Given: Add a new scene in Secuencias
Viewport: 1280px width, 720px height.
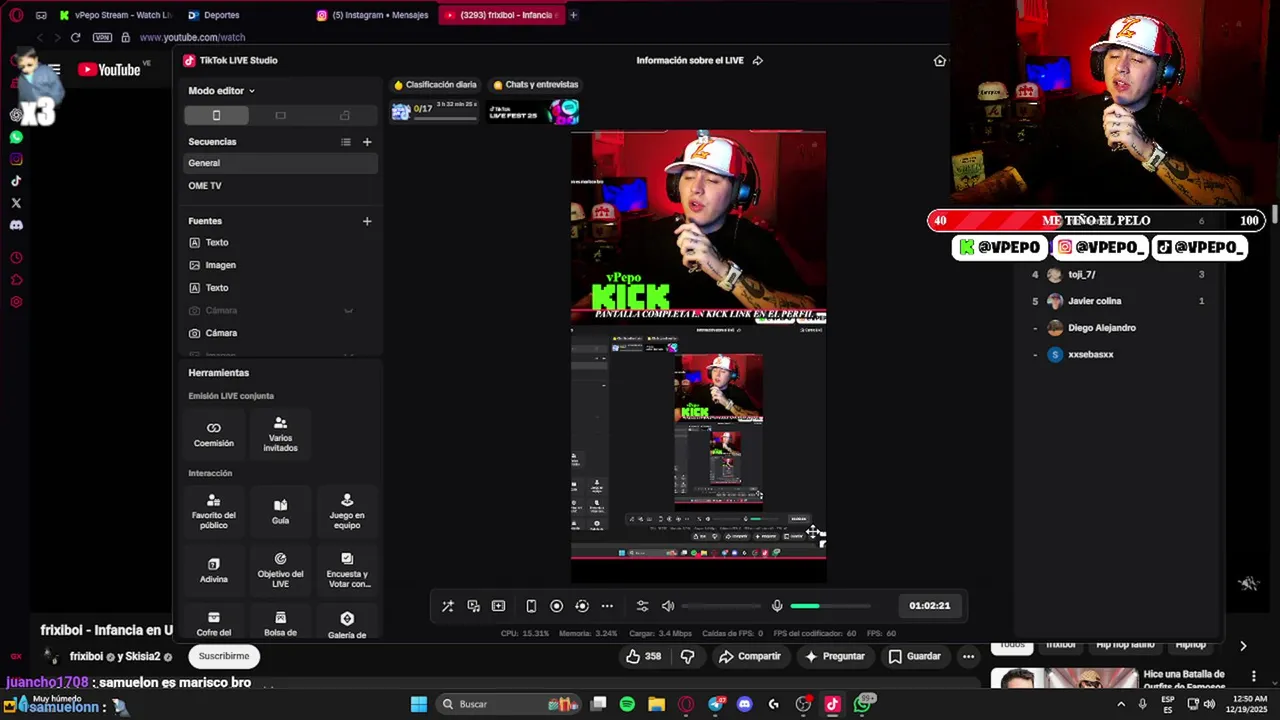Looking at the screenshot, I should click(x=367, y=142).
